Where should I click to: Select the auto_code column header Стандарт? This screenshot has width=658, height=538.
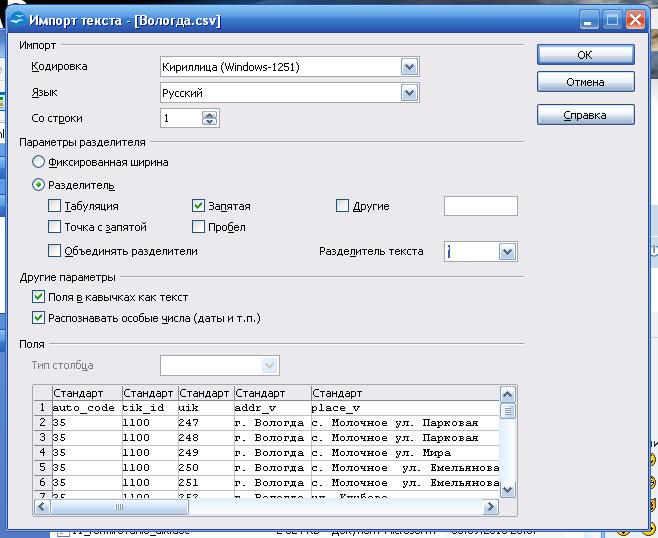(87, 393)
